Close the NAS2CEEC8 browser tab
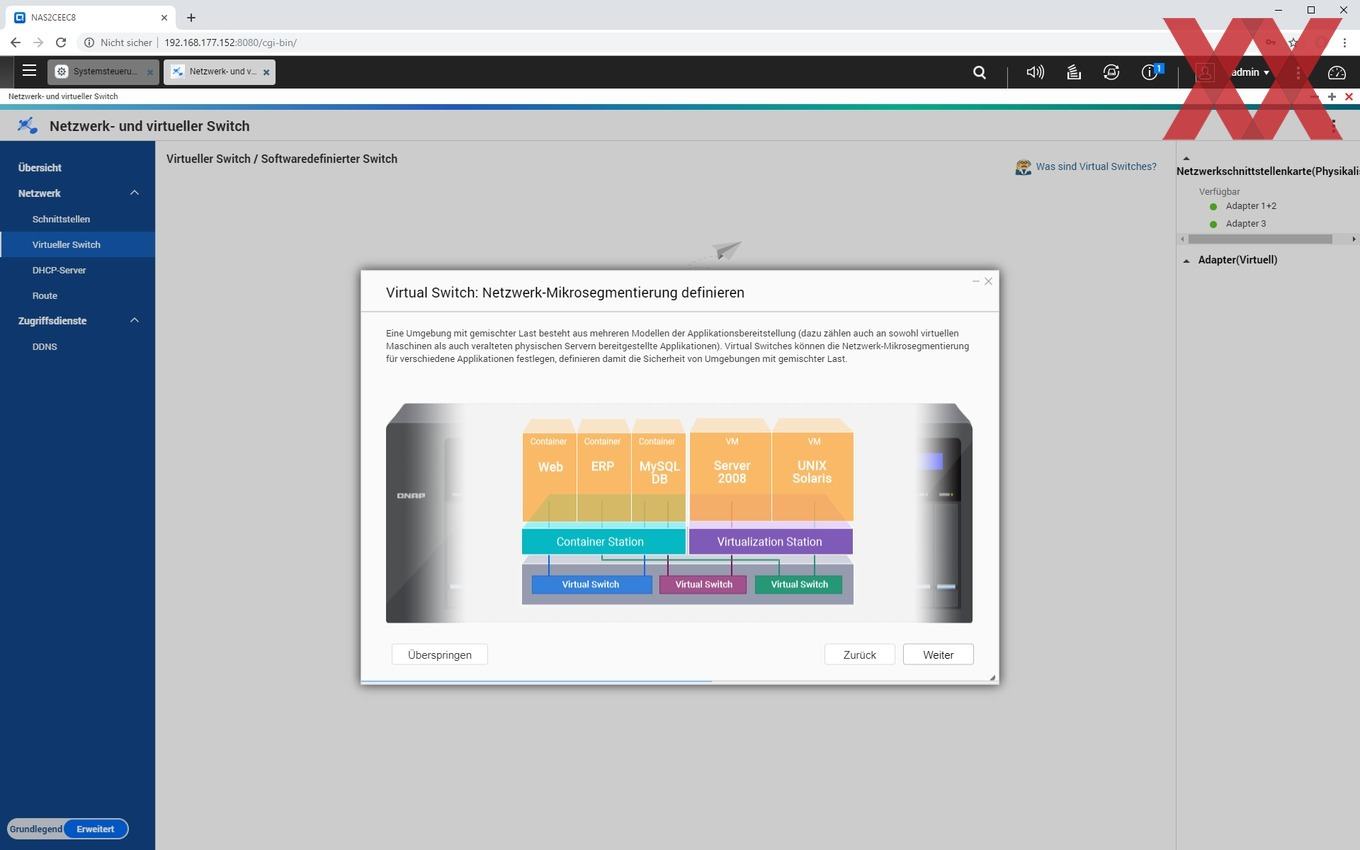1360x850 pixels. pos(165,17)
